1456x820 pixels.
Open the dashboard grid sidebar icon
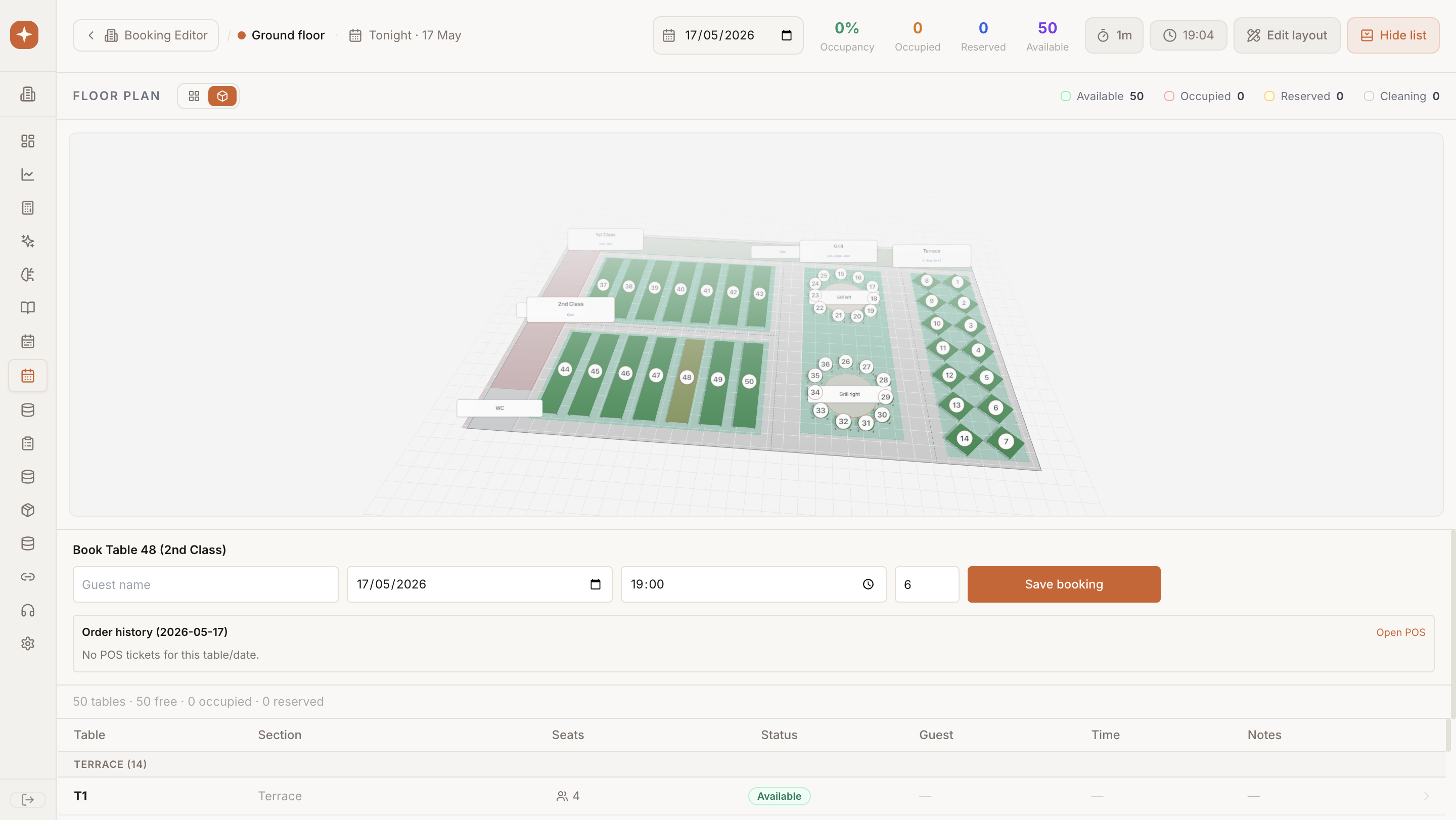coord(28,141)
